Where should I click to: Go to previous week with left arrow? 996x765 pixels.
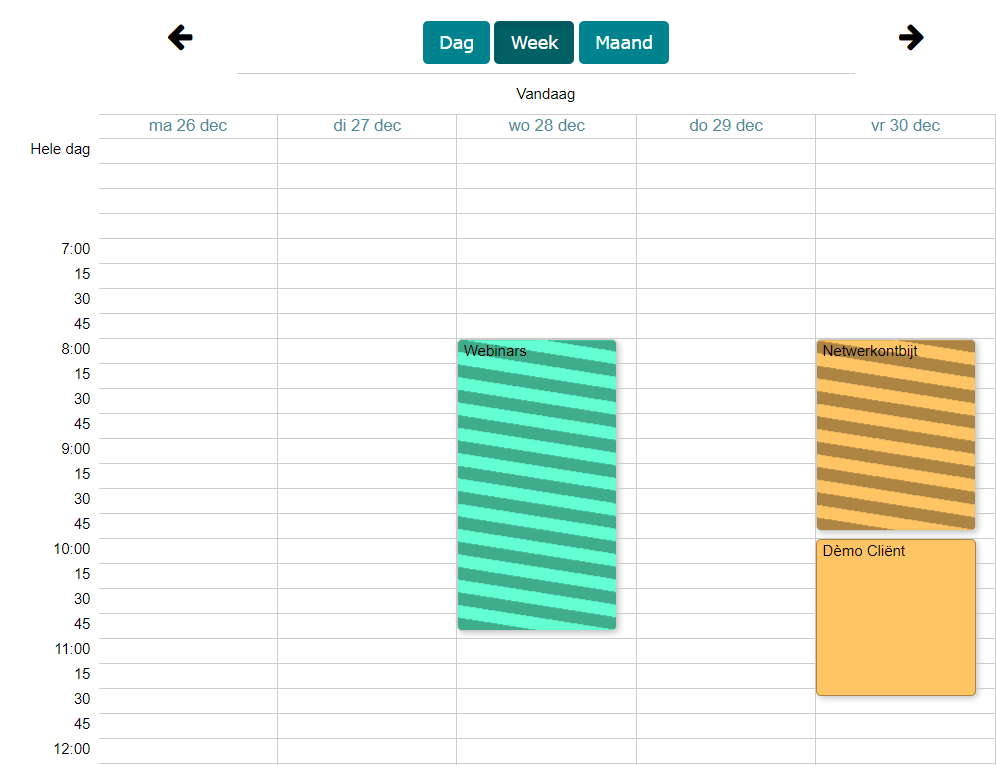(x=180, y=38)
